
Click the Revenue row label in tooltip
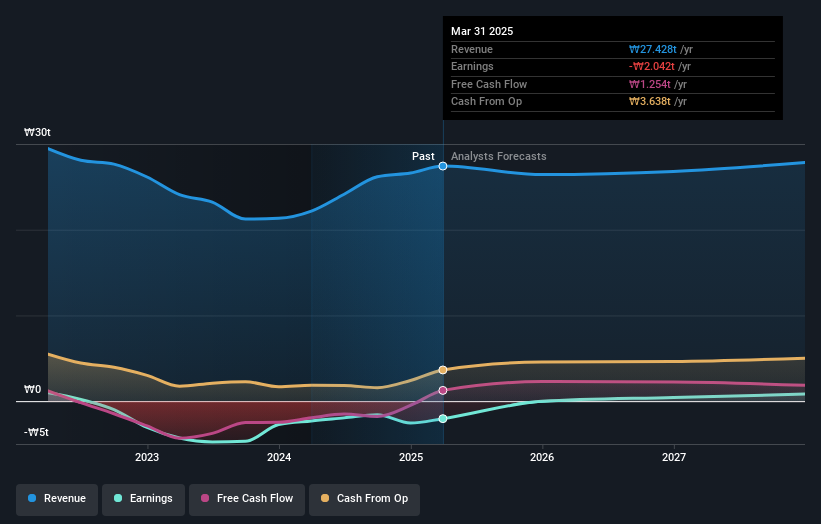click(x=472, y=49)
